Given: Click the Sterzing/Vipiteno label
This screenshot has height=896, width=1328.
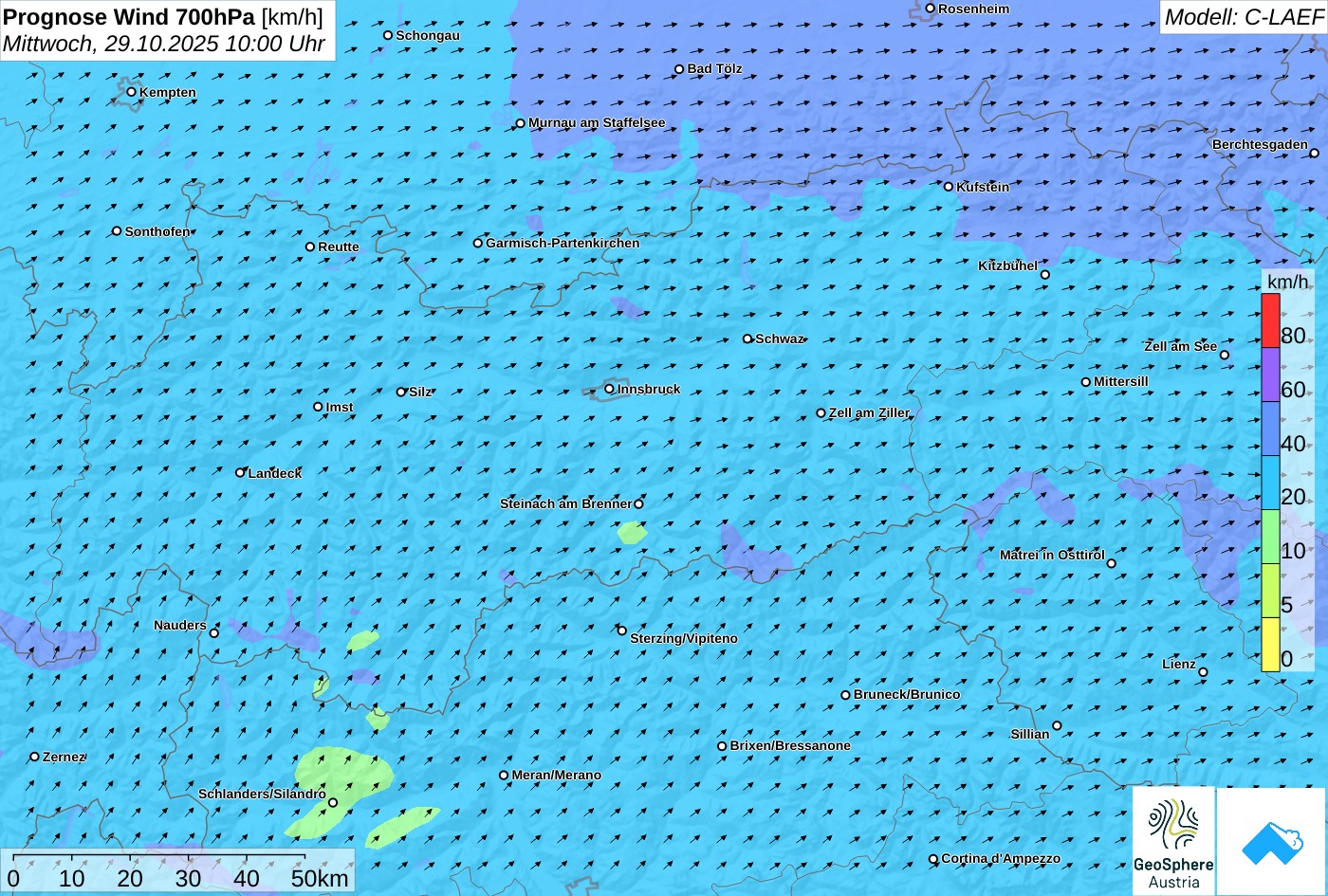Looking at the screenshot, I should click(684, 638).
